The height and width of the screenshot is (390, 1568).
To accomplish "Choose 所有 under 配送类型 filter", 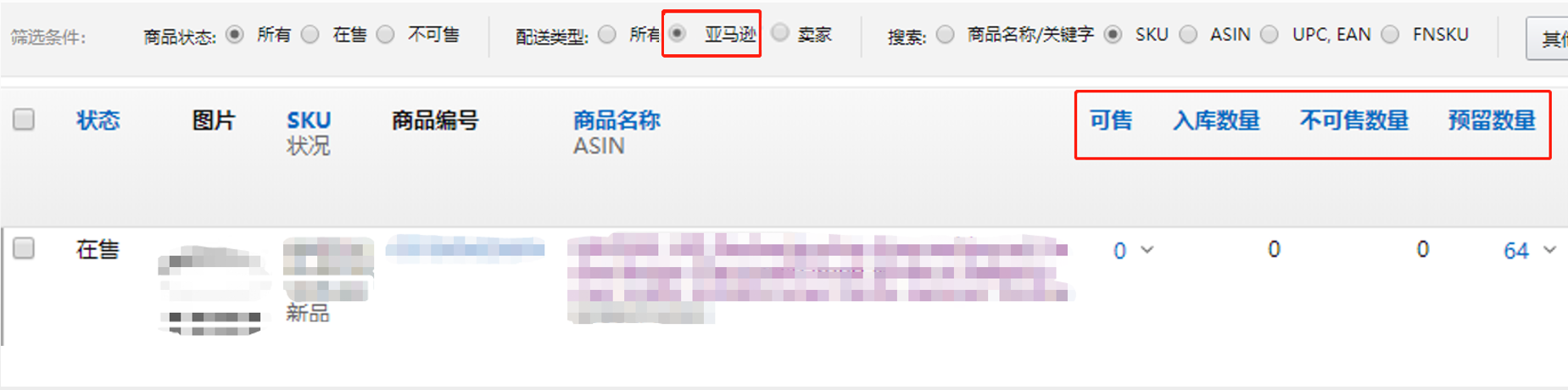I will 607,34.
